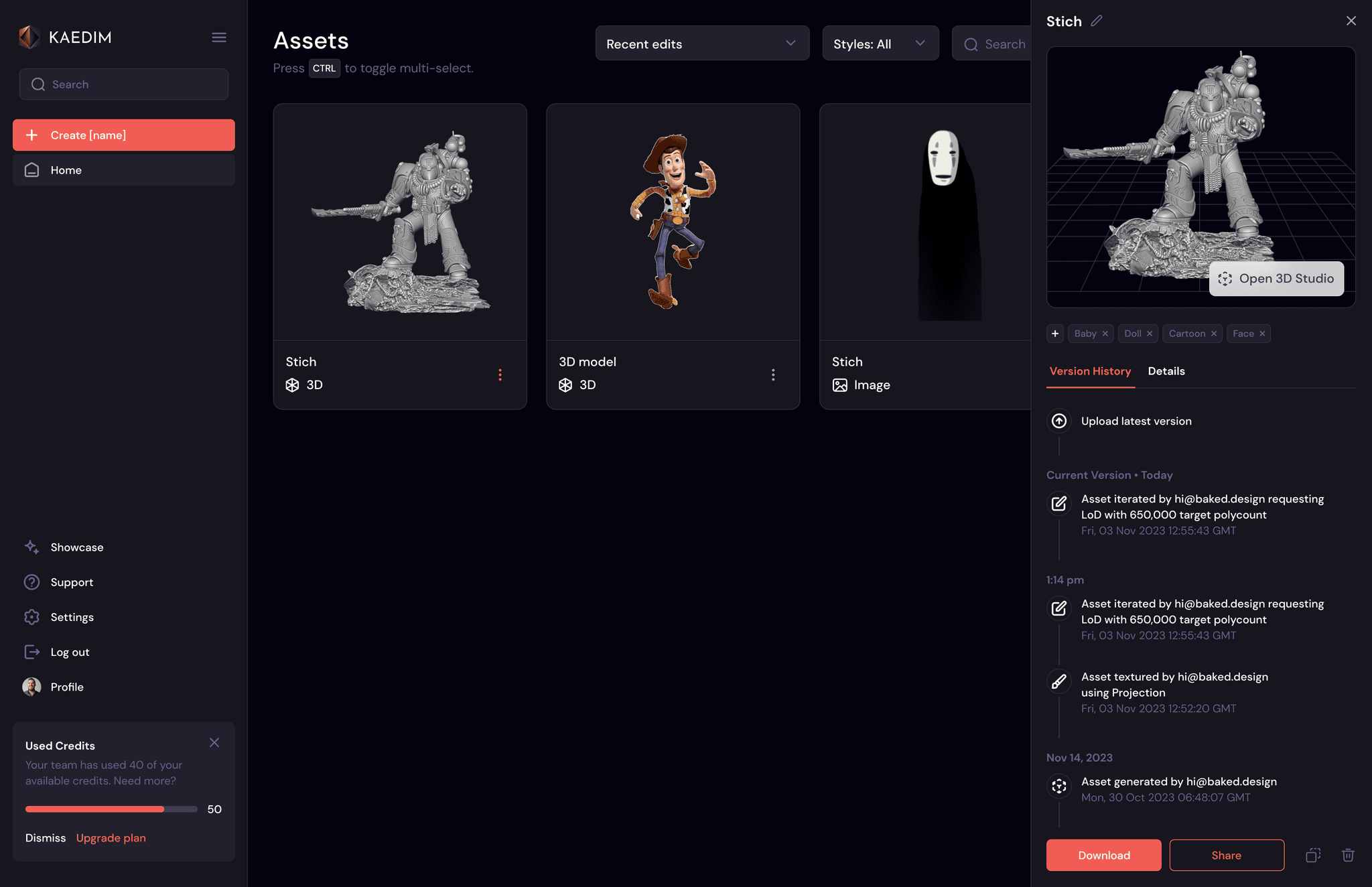Viewport: 1372px width, 887px height.
Task: Click the upload latest version icon
Action: [1059, 421]
